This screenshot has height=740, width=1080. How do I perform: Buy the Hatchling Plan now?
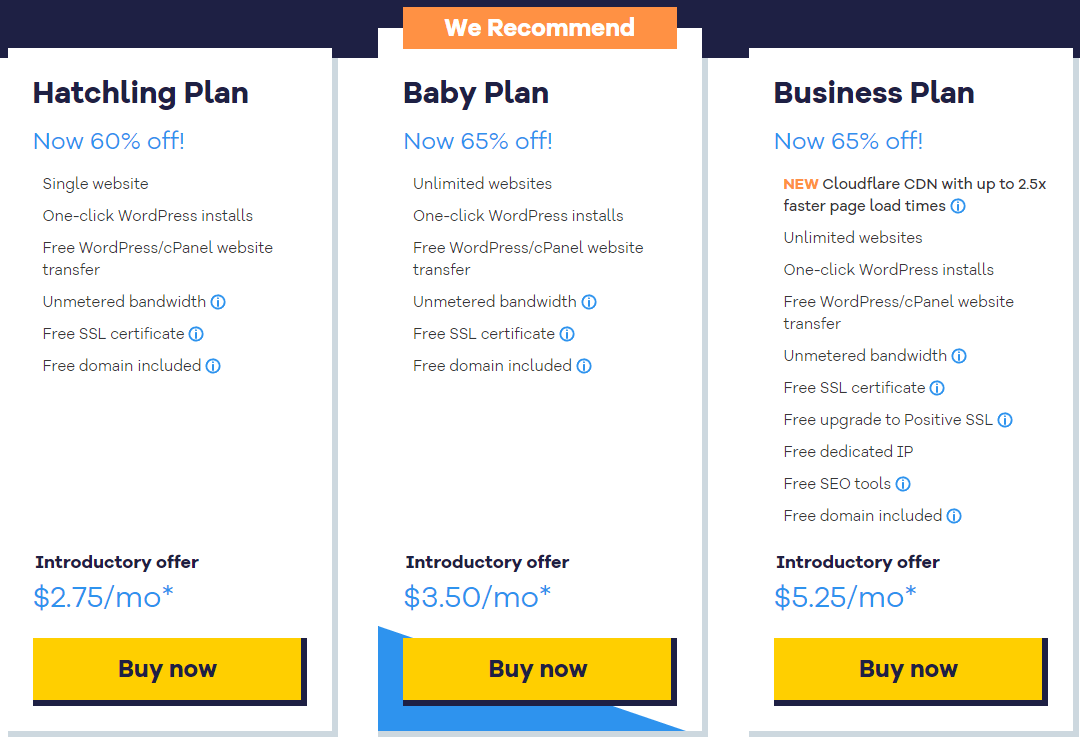167,669
